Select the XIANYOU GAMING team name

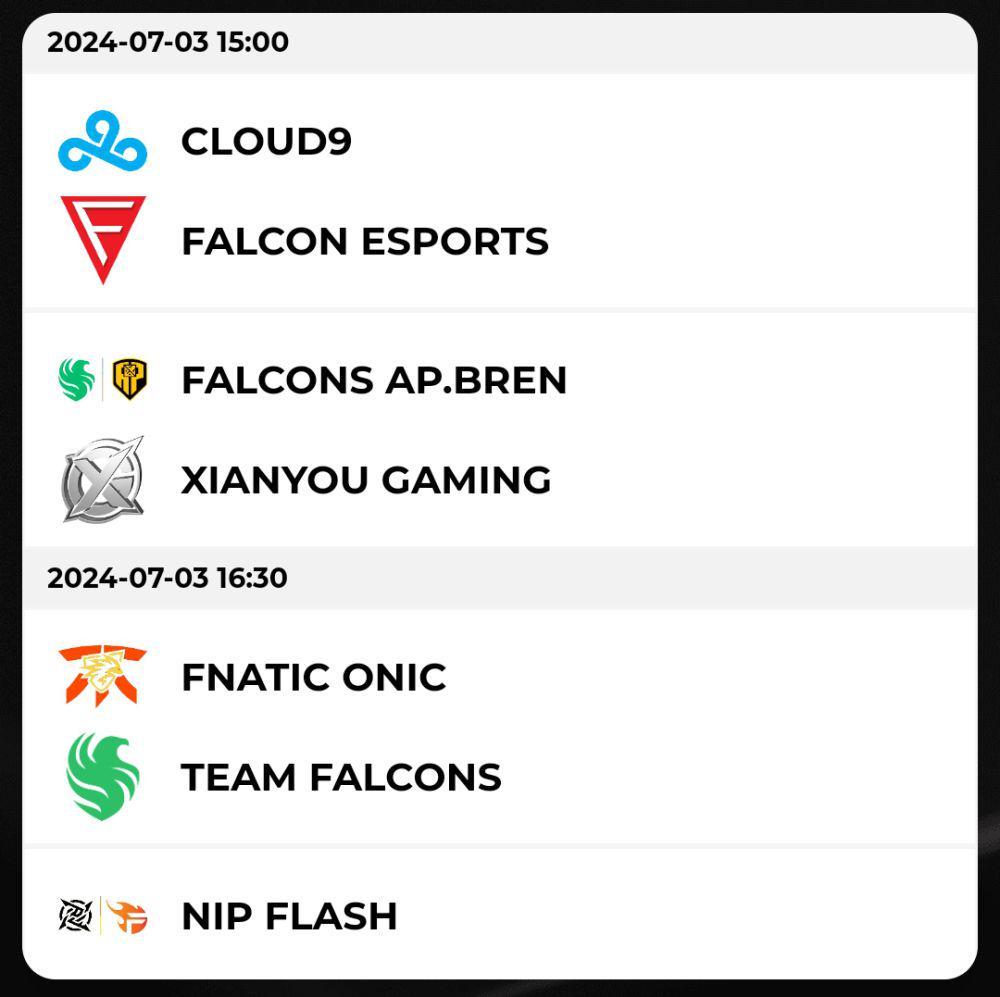(x=366, y=480)
